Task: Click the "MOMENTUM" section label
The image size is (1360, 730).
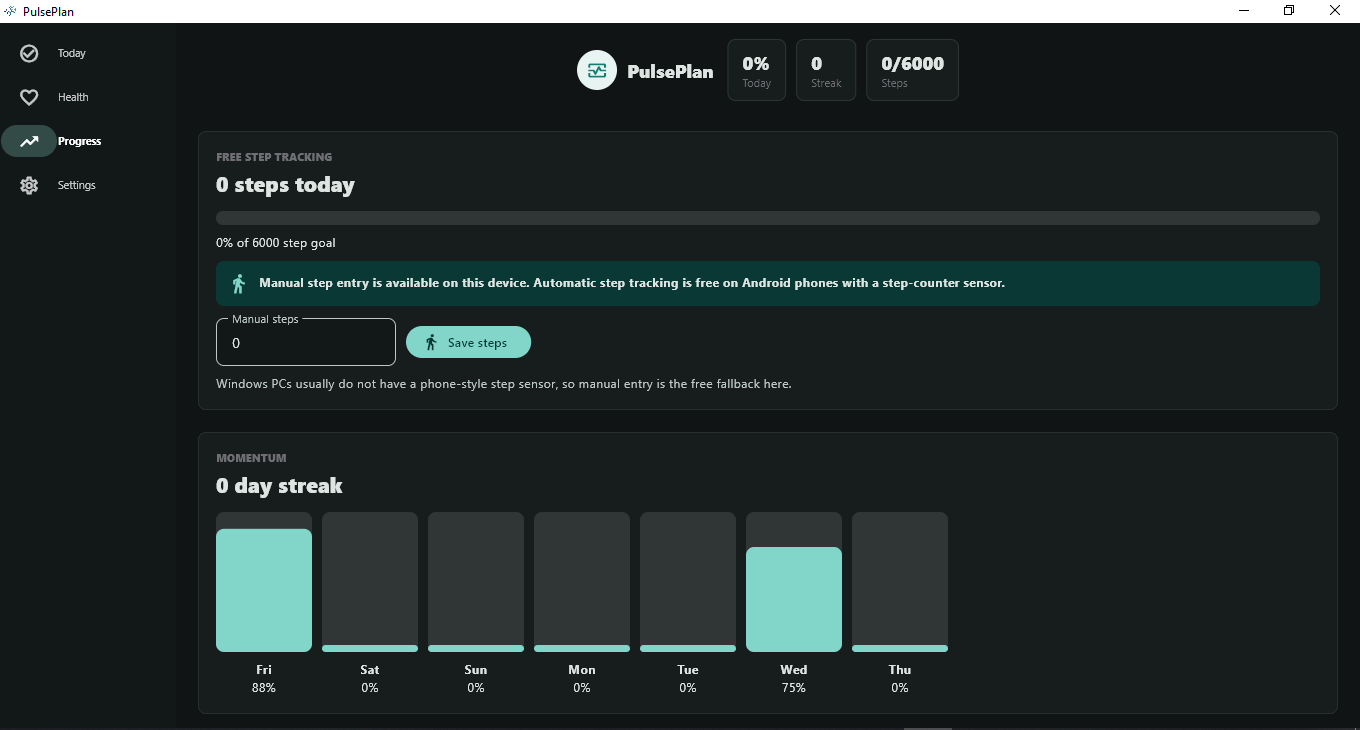Action: (251, 458)
